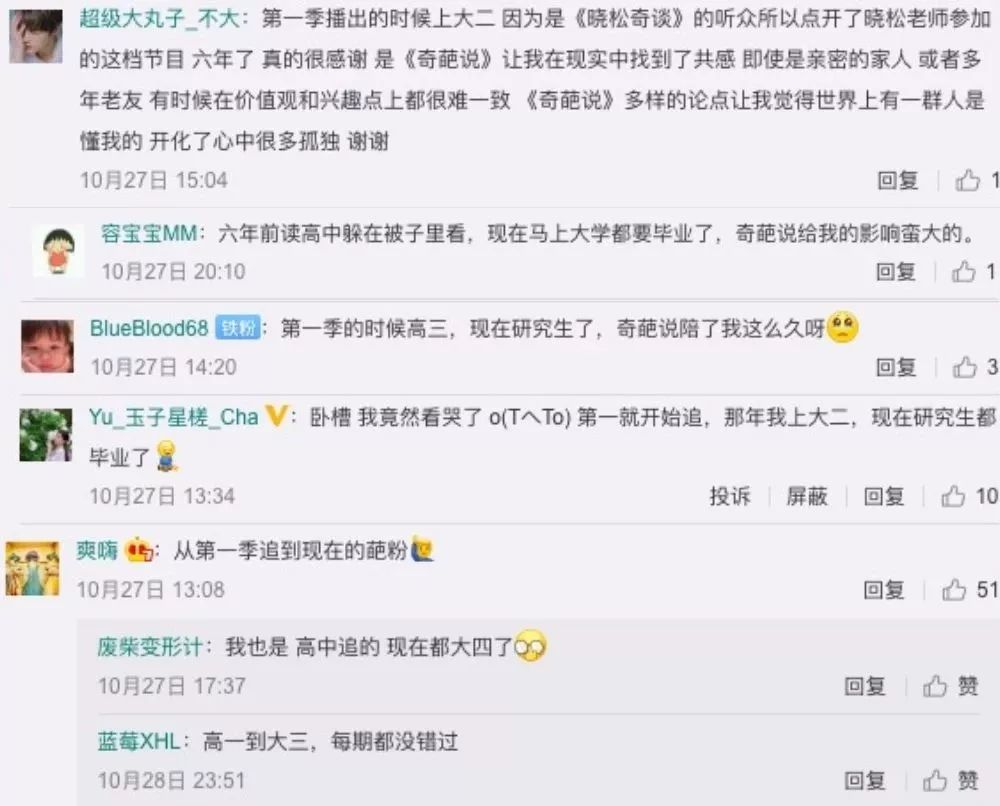Click the yellow V verified badge
Image resolution: width=1000 pixels, height=806 pixels.
[276, 416]
